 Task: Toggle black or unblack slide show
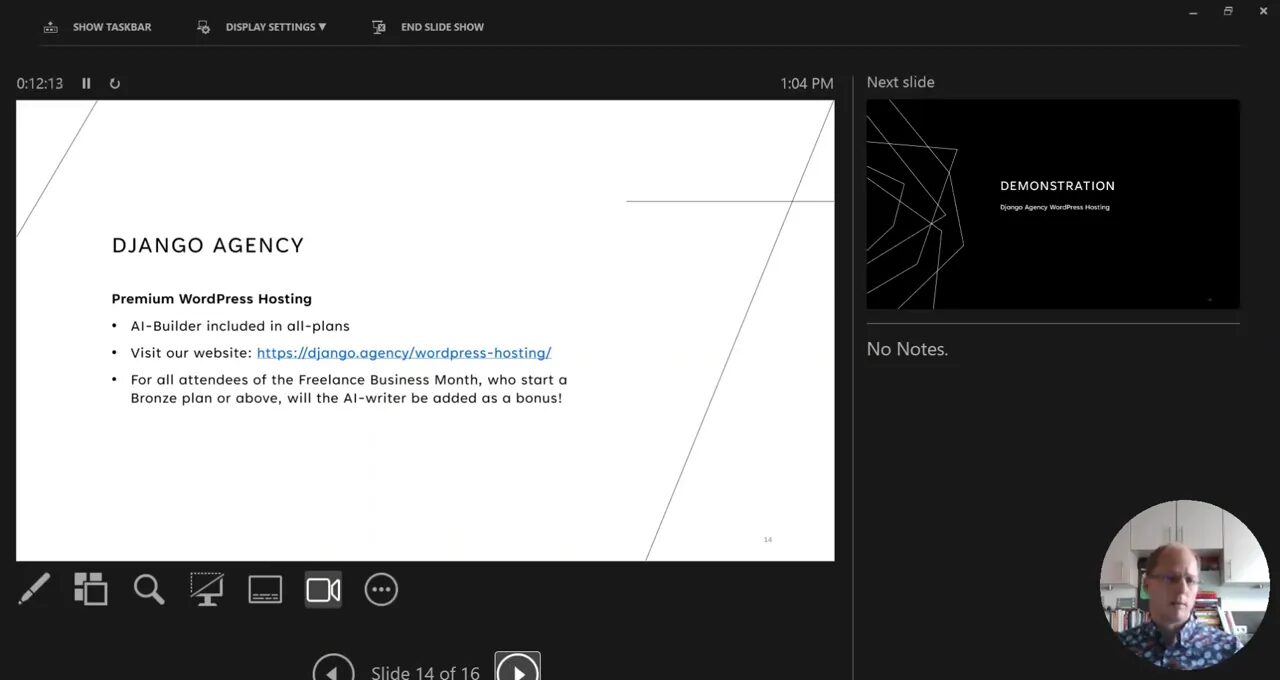coord(207,589)
